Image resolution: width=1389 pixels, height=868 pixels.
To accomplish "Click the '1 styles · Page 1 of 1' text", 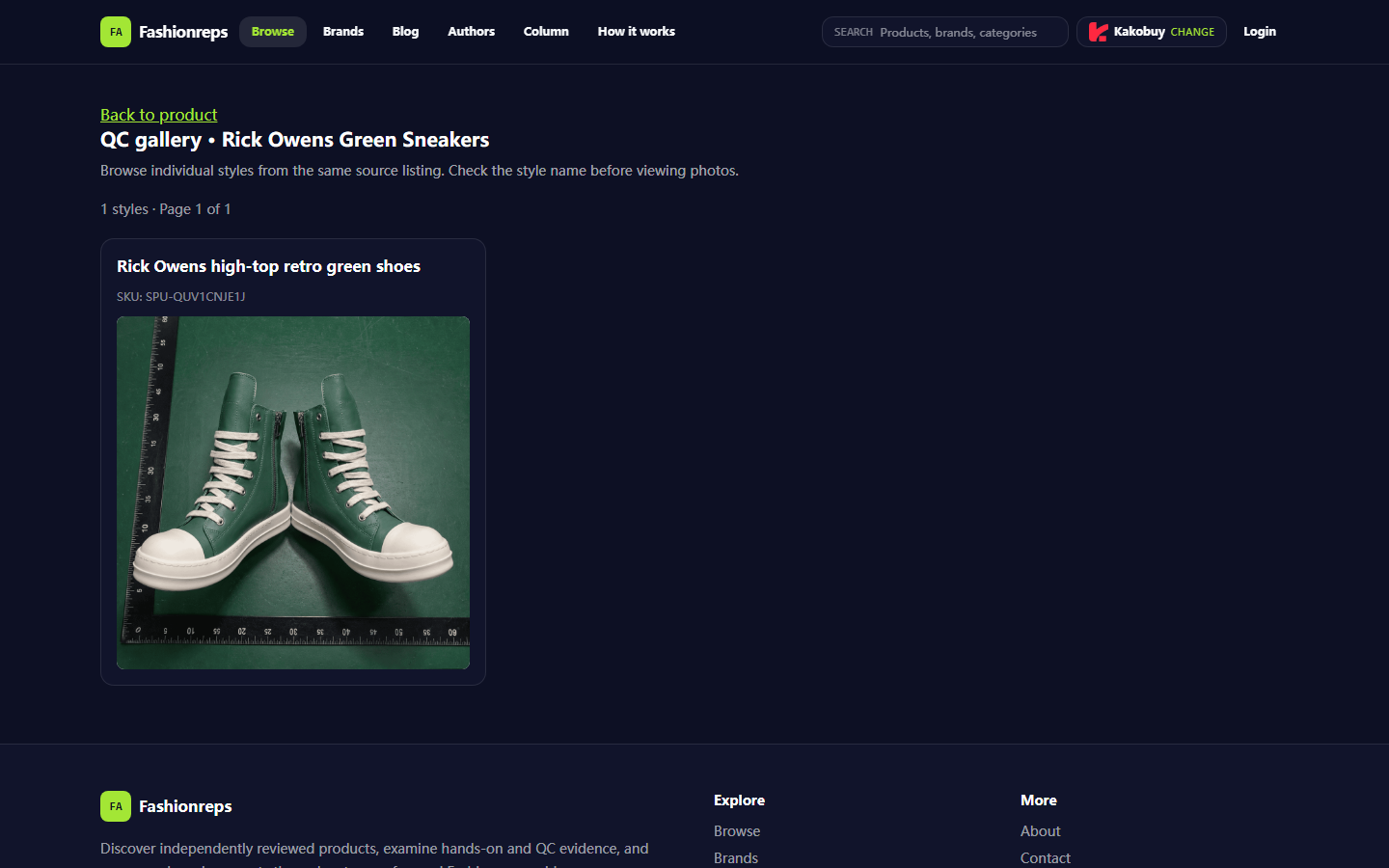I will (166, 209).
